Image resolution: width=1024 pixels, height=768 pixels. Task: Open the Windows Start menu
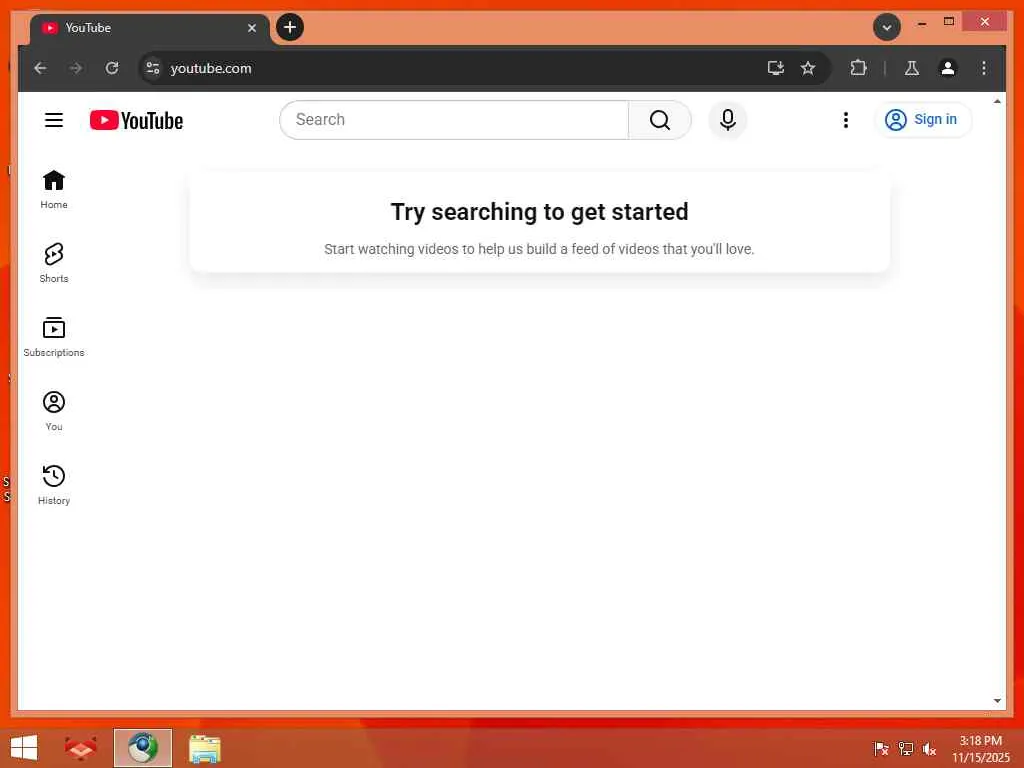click(x=24, y=748)
